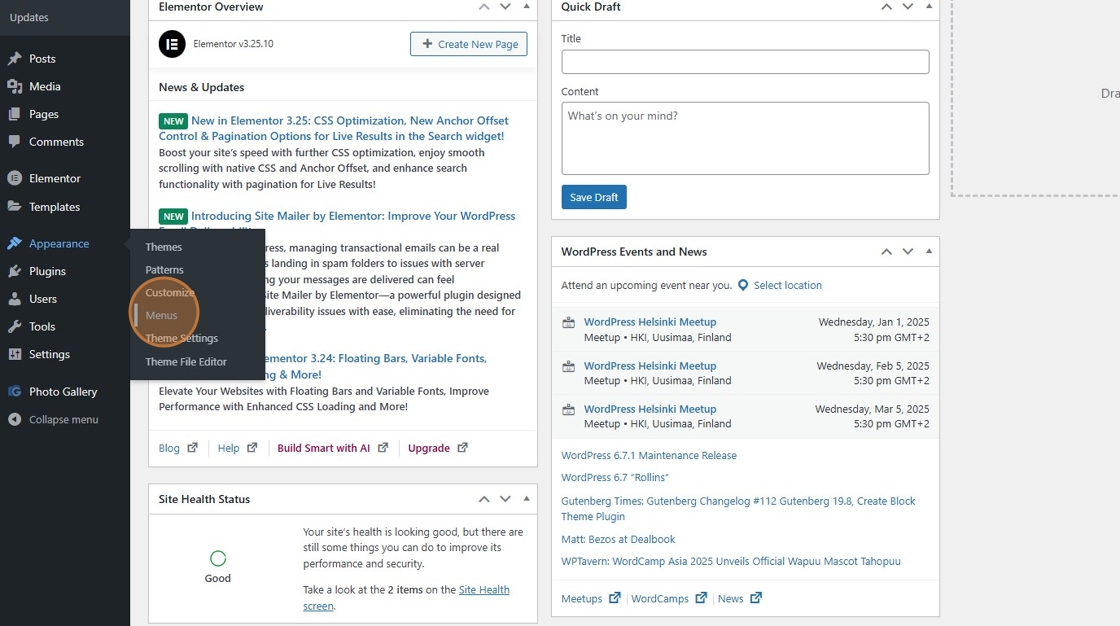
Task: Open the Site Health screen link
Action: coord(406,598)
